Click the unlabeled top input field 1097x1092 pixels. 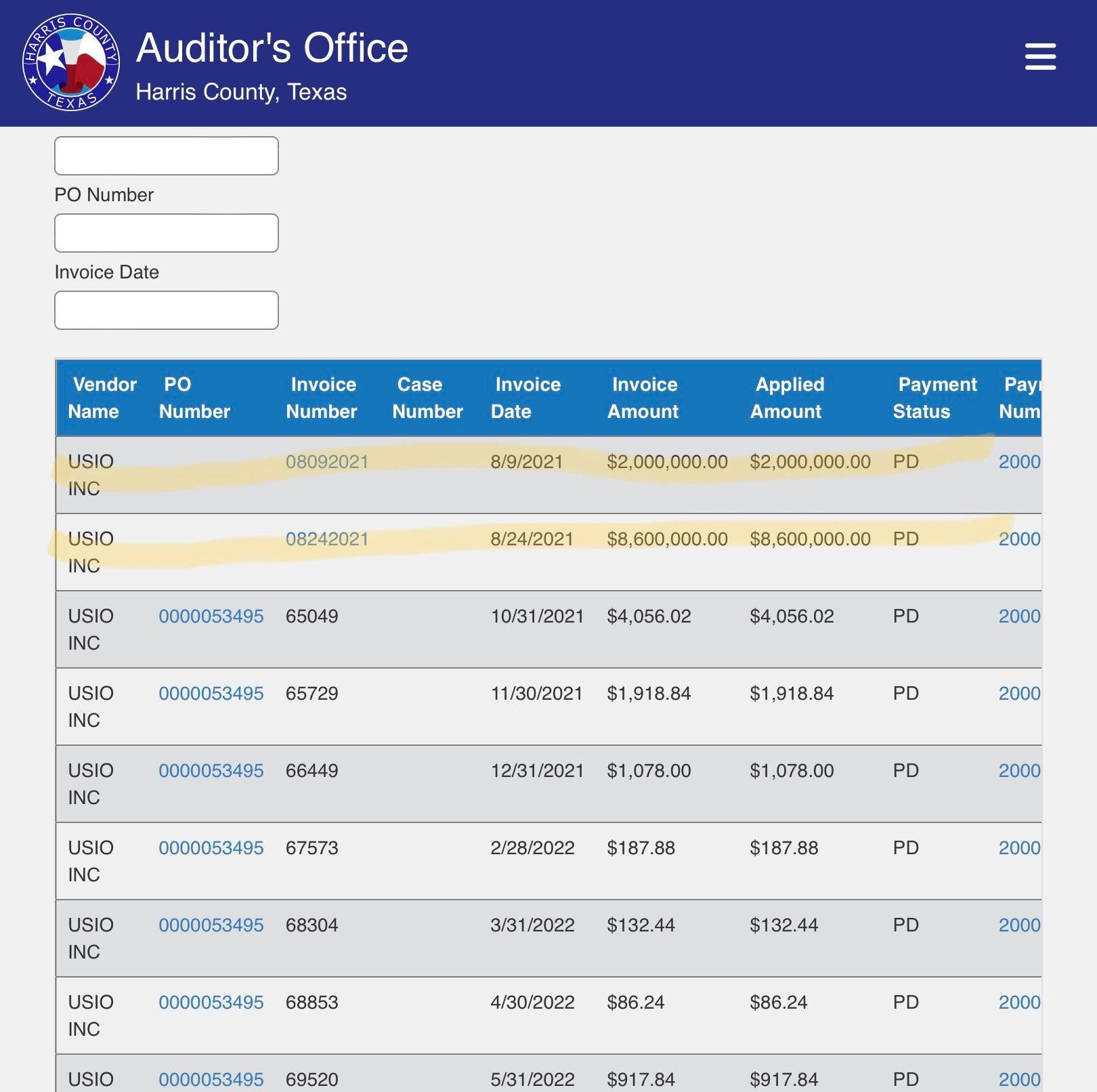(x=167, y=156)
